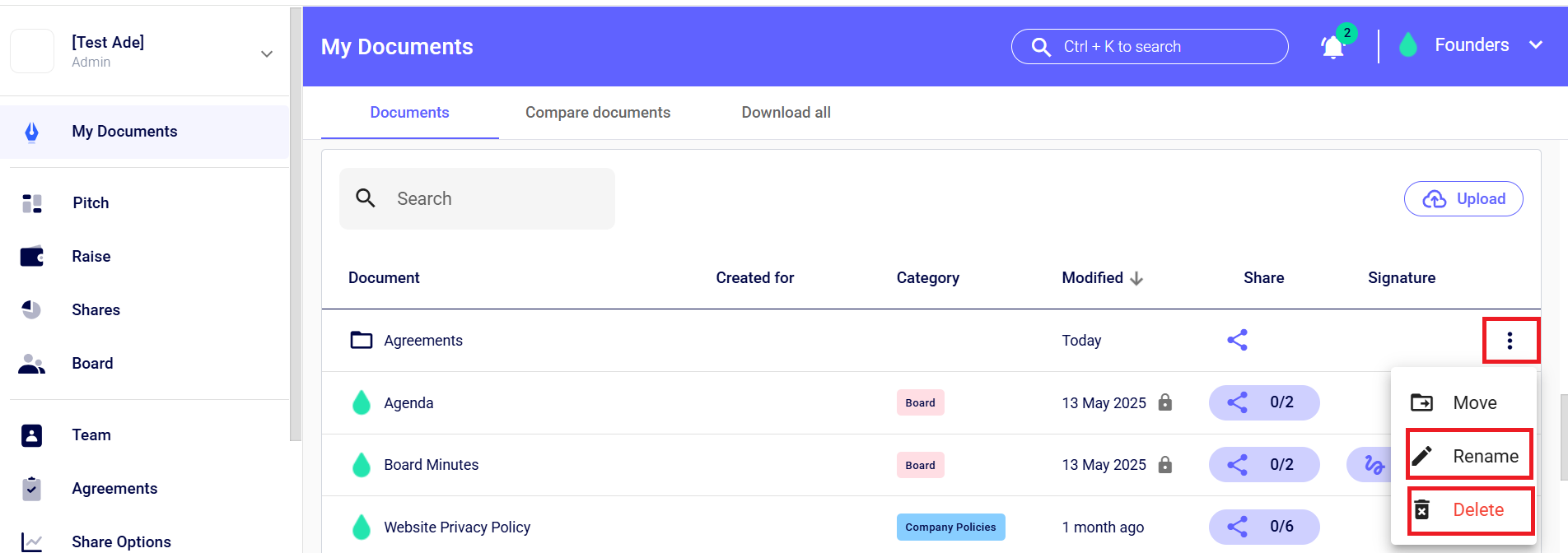Open the Founders dropdown menu
The image size is (1568, 553).
click(1535, 45)
